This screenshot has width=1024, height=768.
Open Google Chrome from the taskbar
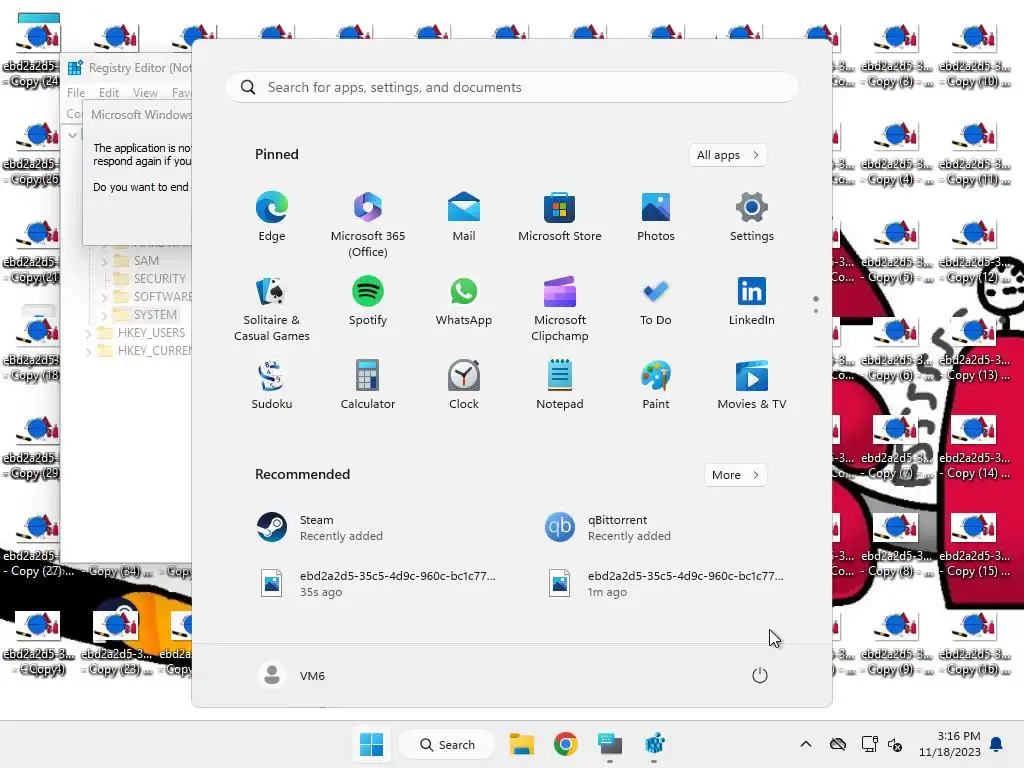(566, 744)
